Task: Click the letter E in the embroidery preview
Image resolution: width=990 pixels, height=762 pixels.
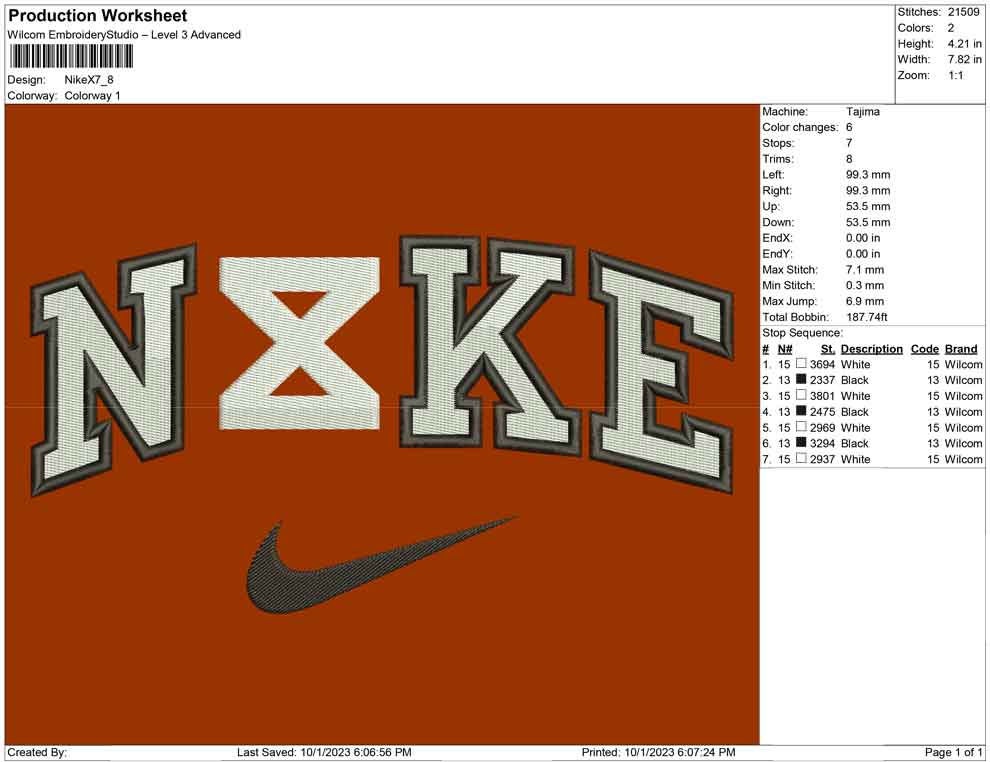Action: (x=662, y=372)
